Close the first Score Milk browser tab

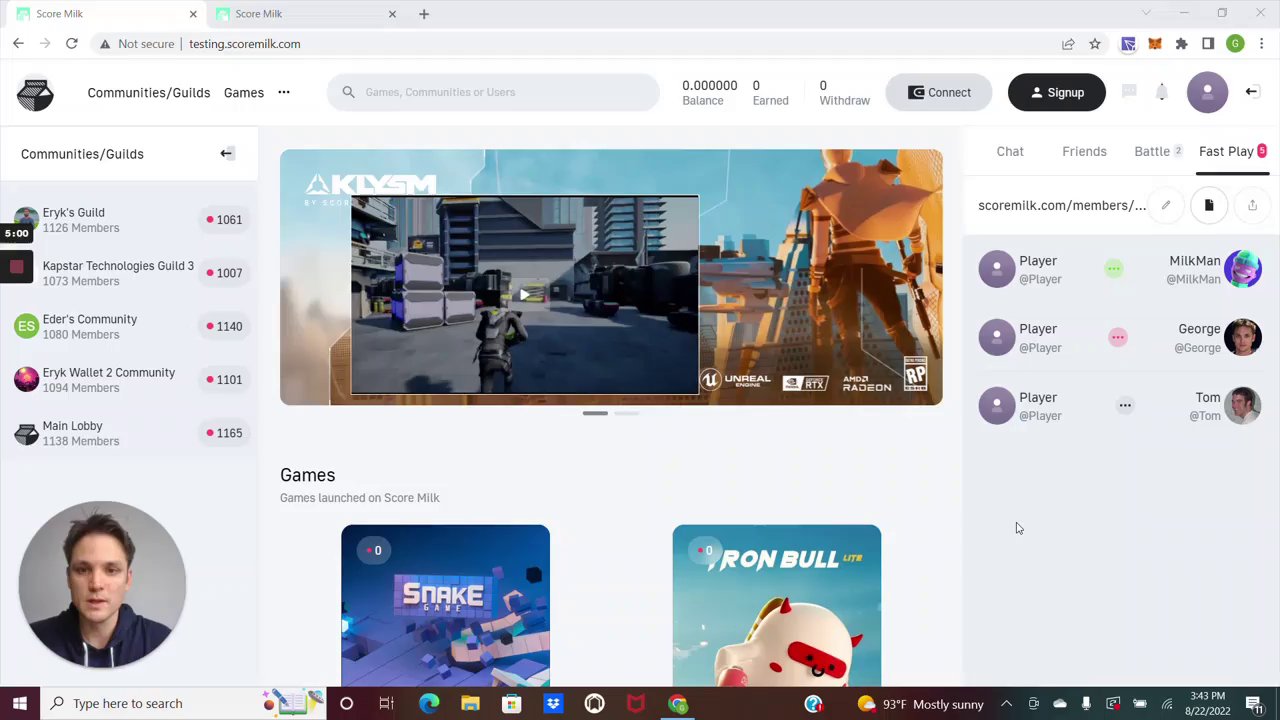click(x=193, y=14)
